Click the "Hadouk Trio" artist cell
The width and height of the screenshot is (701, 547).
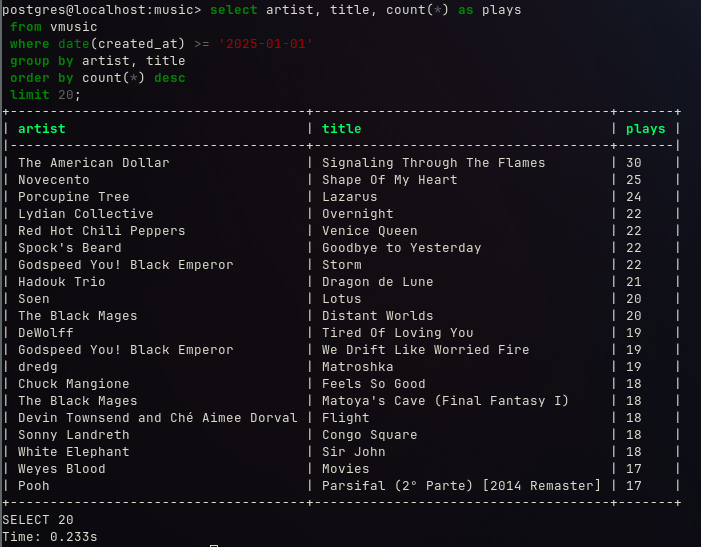click(61, 282)
